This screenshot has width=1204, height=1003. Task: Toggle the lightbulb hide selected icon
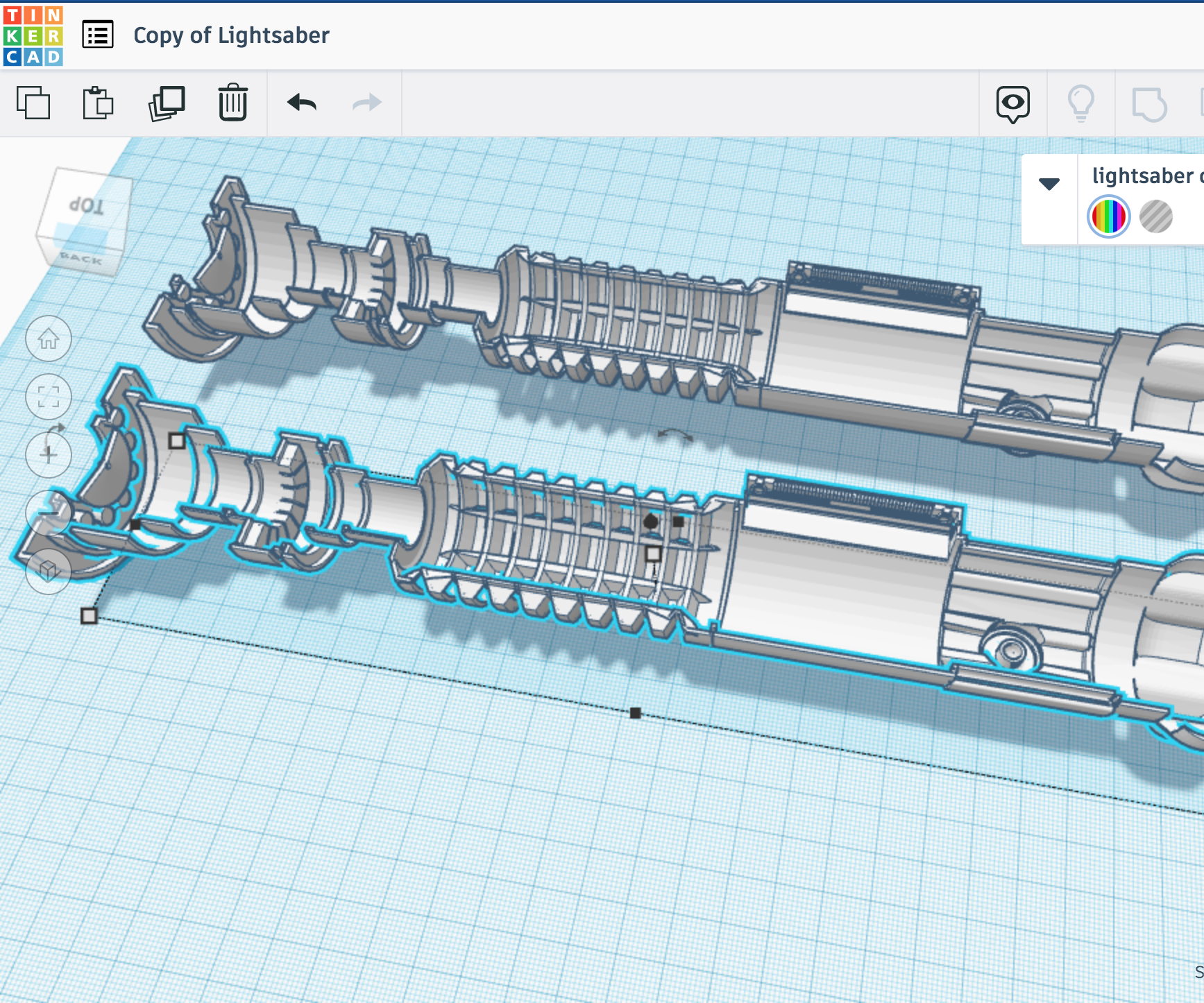coord(1080,104)
